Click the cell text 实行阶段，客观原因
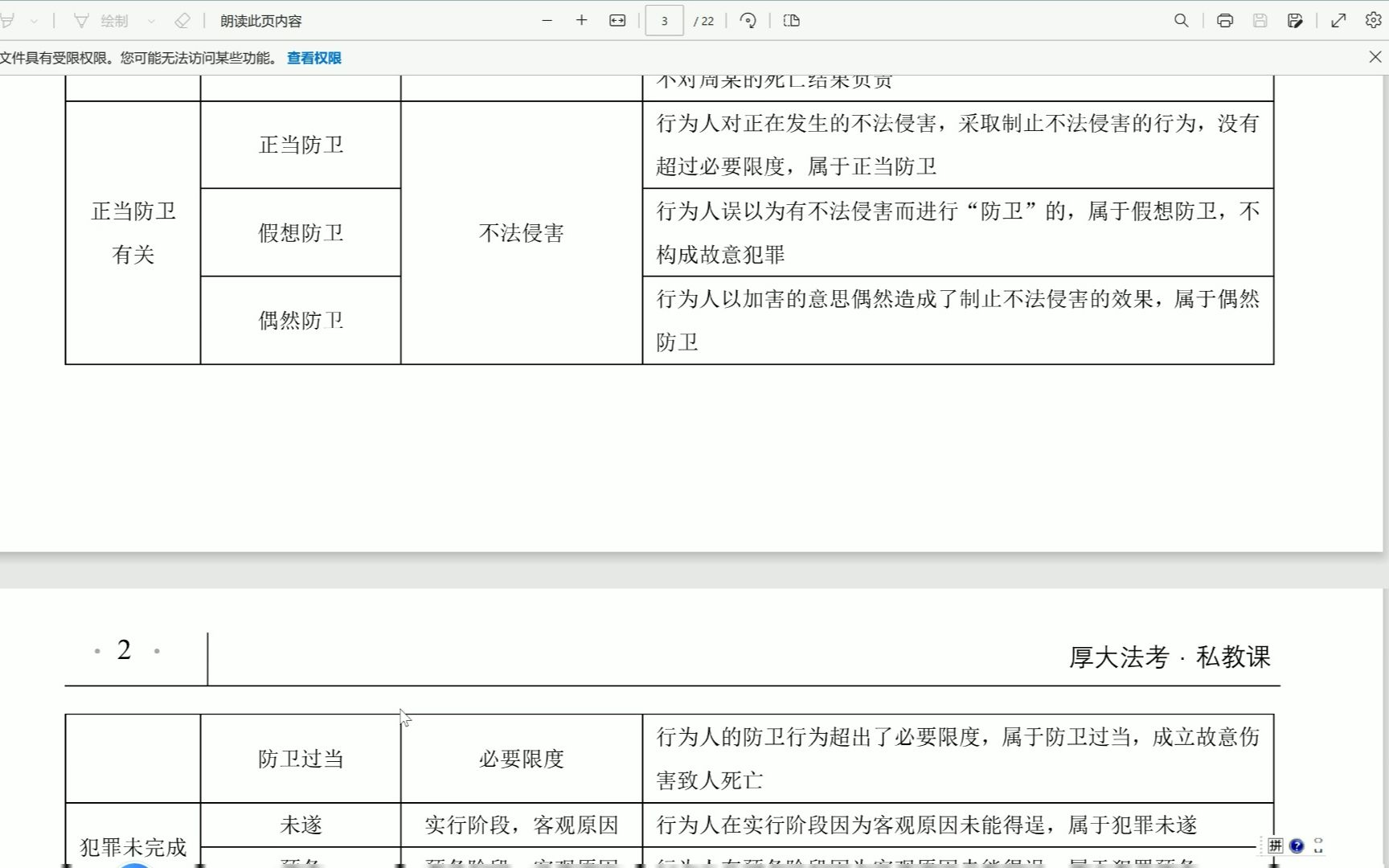The width and height of the screenshot is (1389, 868). pyautogui.click(x=522, y=825)
